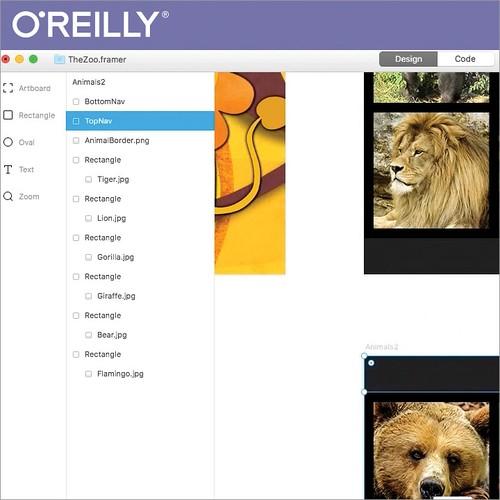Screen dimensions: 500x500
Task: Click the image icon beside Flamingo.jpg
Action: pos(88,374)
